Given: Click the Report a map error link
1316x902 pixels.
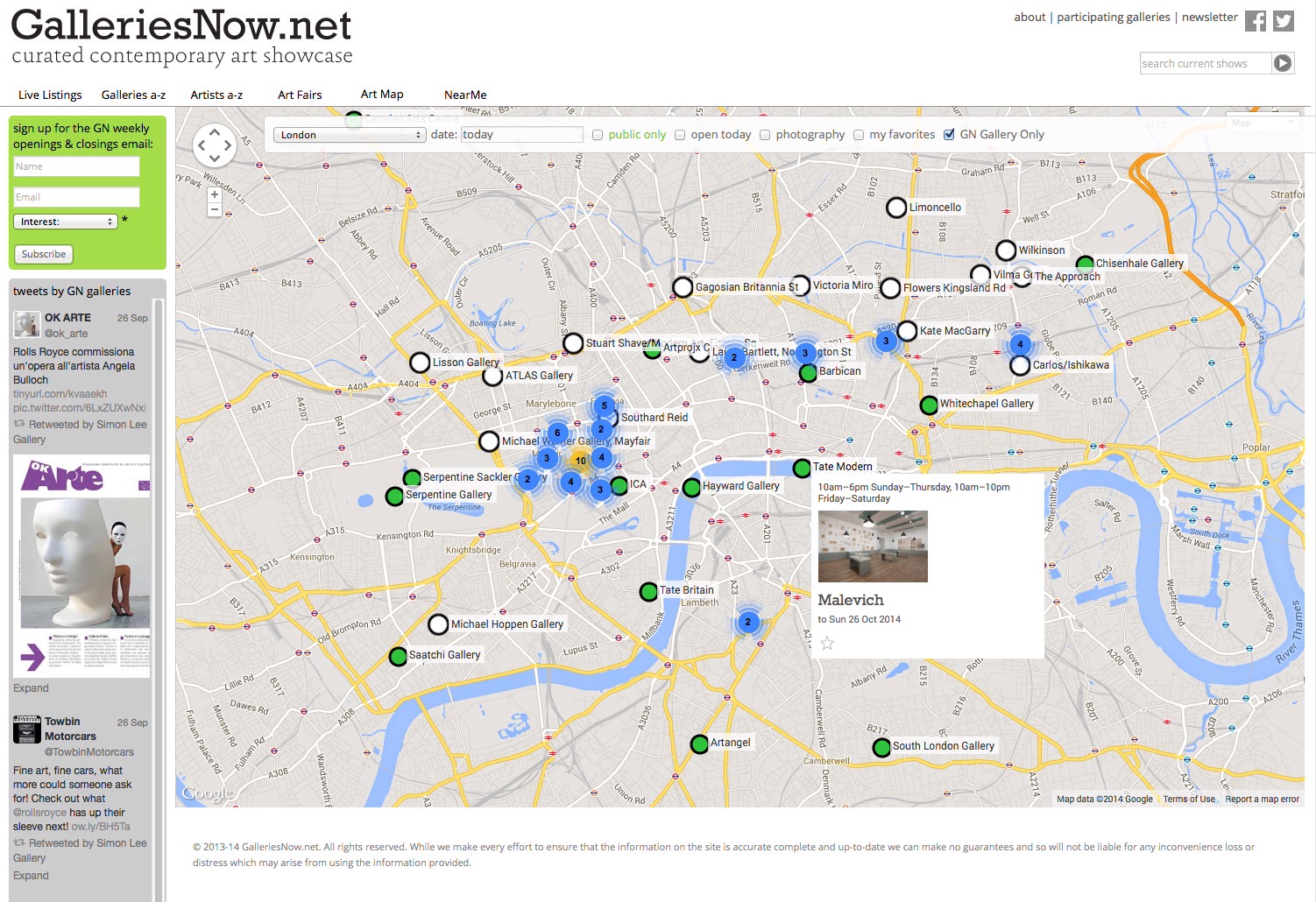Looking at the screenshot, I should coord(1262,799).
